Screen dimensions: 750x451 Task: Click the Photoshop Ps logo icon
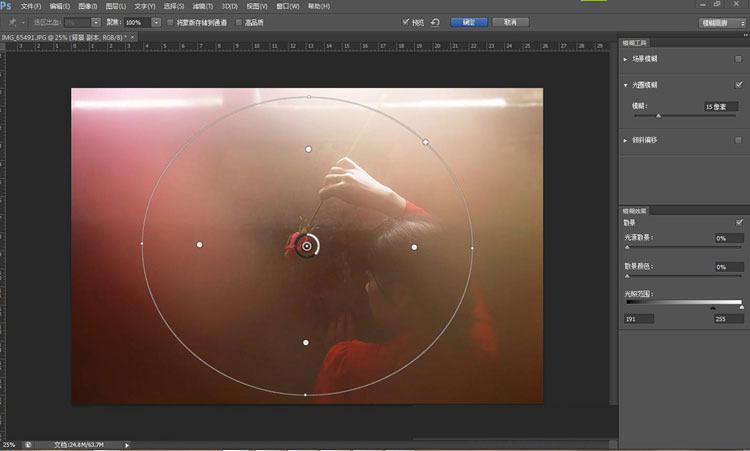[x=7, y=6]
